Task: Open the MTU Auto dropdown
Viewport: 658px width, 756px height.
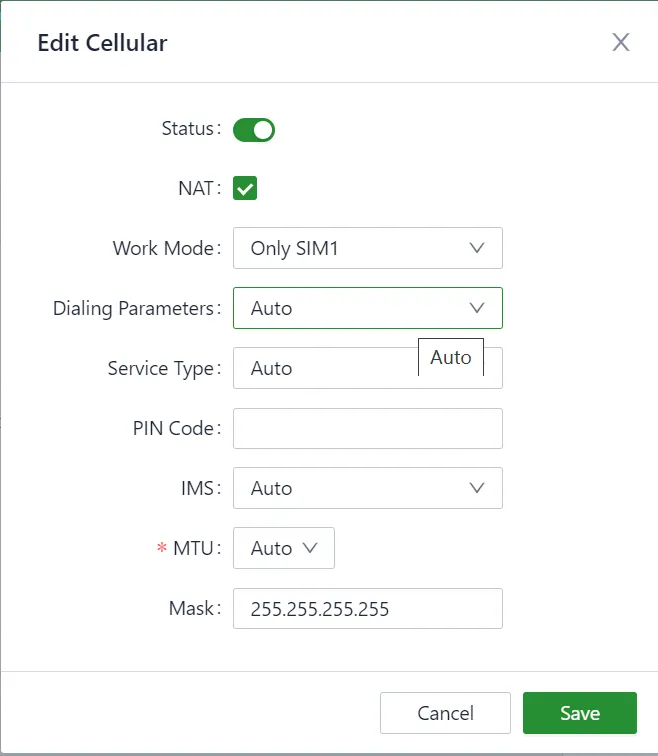Action: coord(284,548)
